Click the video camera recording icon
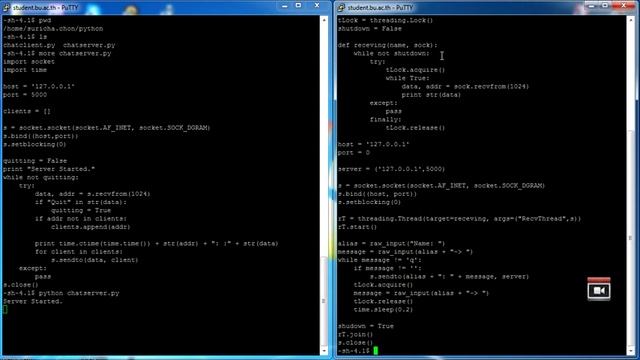 click(599, 289)
